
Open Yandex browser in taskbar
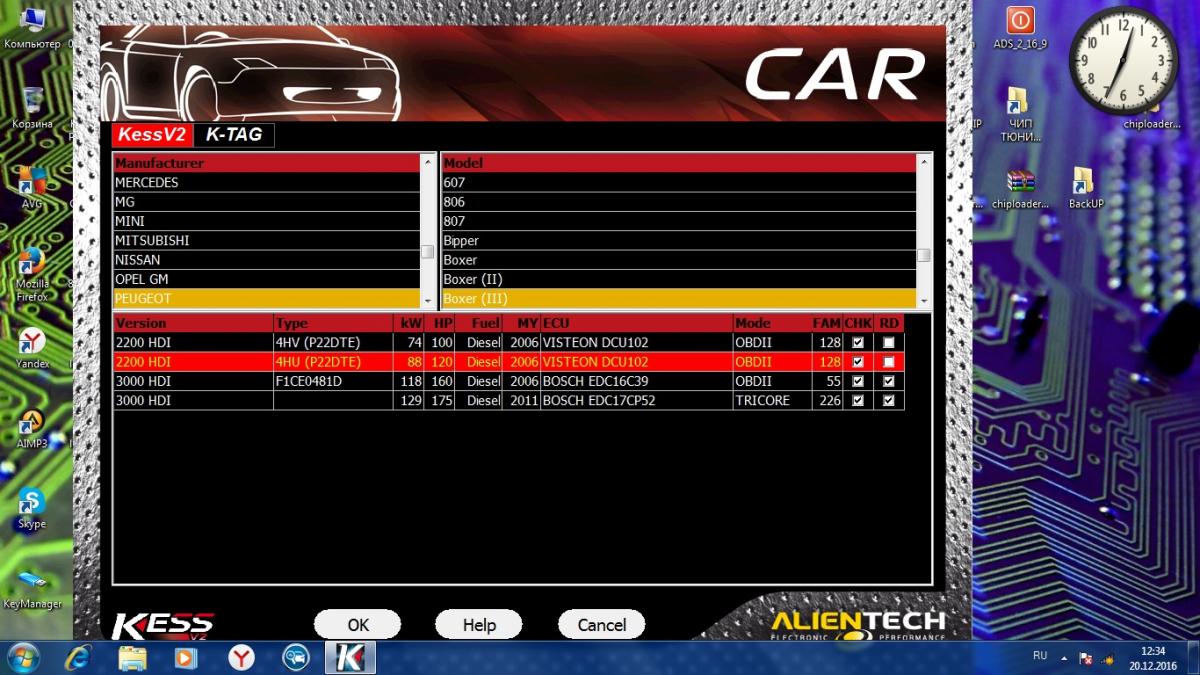pos(241,657)
